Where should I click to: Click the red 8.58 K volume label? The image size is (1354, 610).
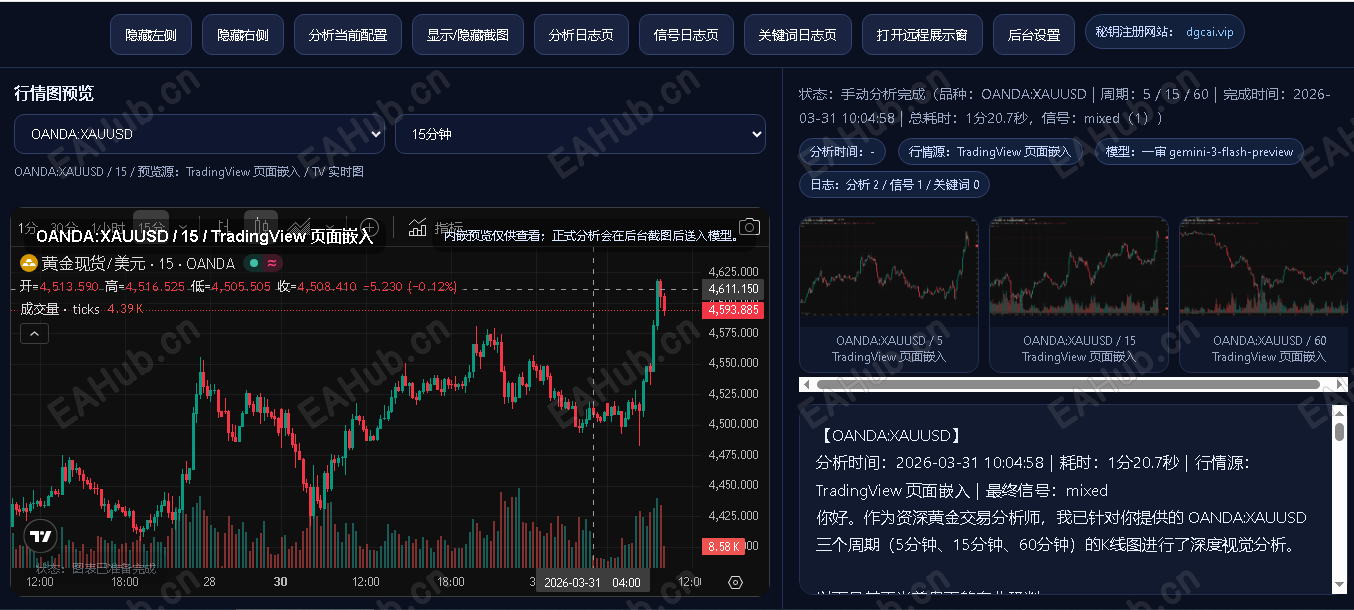click(x=722, y=547)
